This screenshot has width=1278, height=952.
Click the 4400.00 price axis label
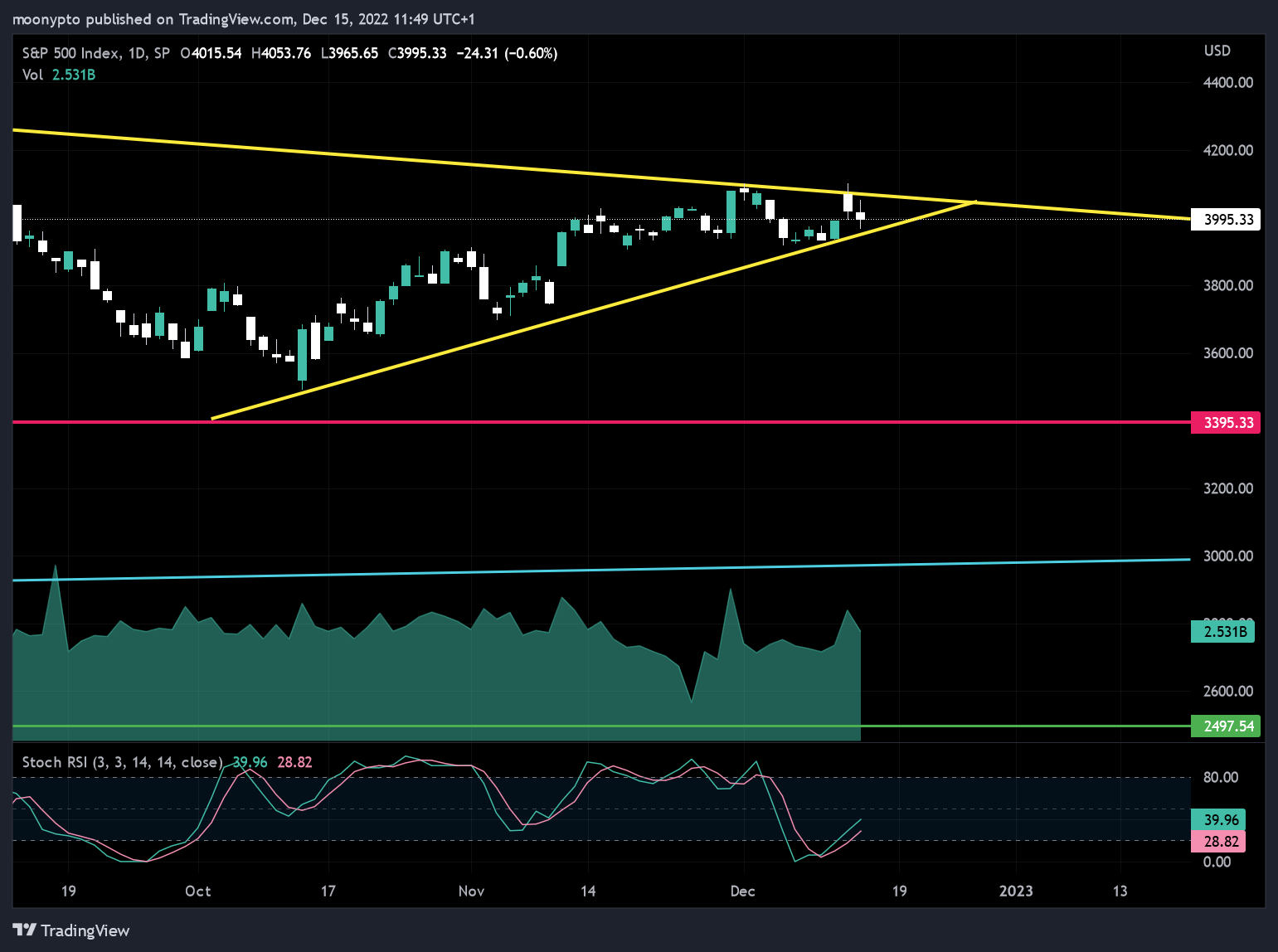(1227, 82)
